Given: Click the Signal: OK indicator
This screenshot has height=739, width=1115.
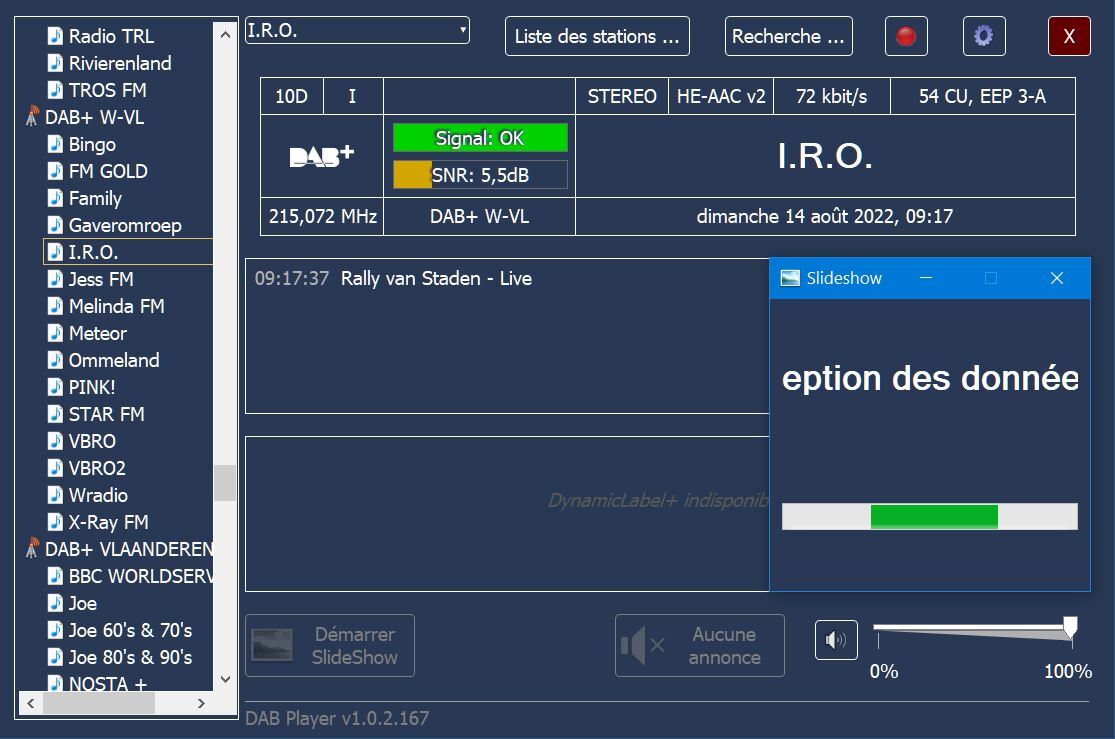Looking at the screenshot, I should click(x=481, y=138).
